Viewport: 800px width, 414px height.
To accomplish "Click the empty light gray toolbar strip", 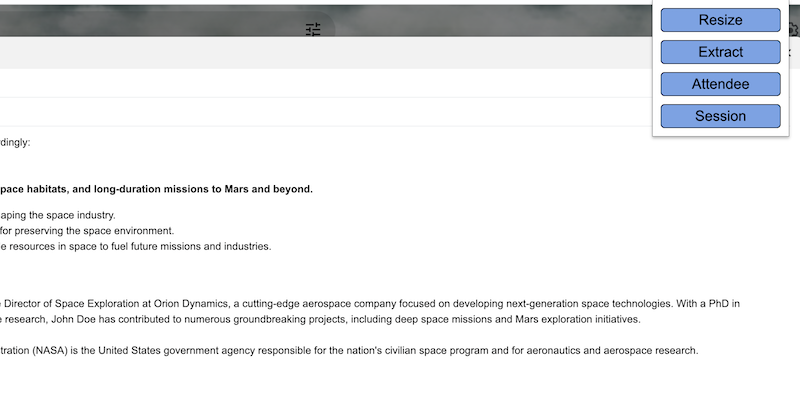I will (x=327, y=53).
